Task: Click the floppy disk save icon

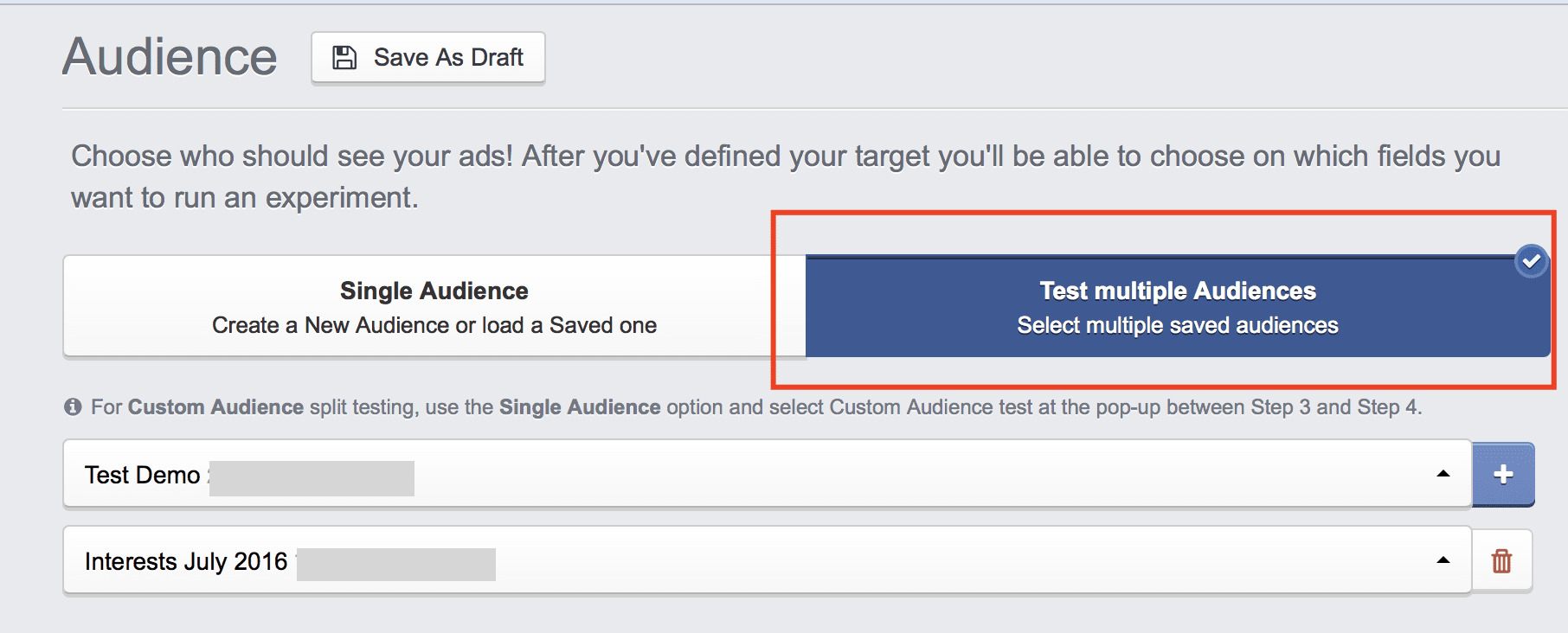Action: point(344,55)
